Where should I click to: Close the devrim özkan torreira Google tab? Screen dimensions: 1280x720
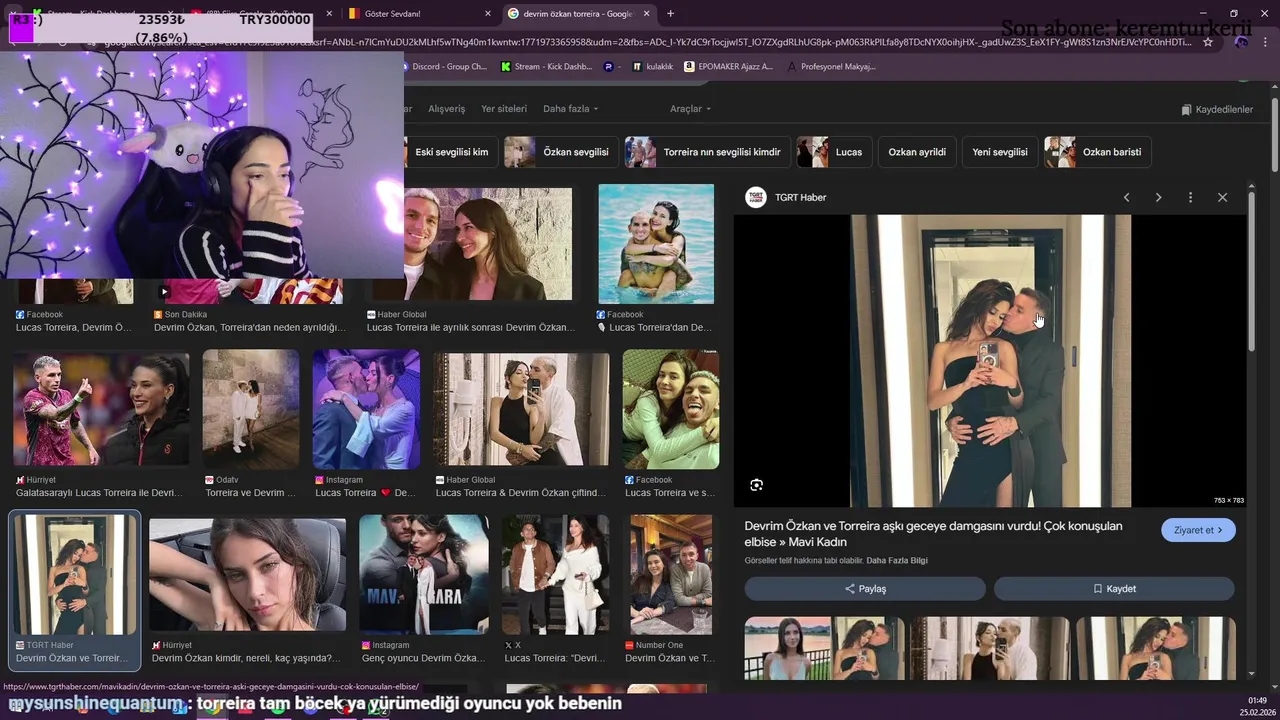click(646, 13)
